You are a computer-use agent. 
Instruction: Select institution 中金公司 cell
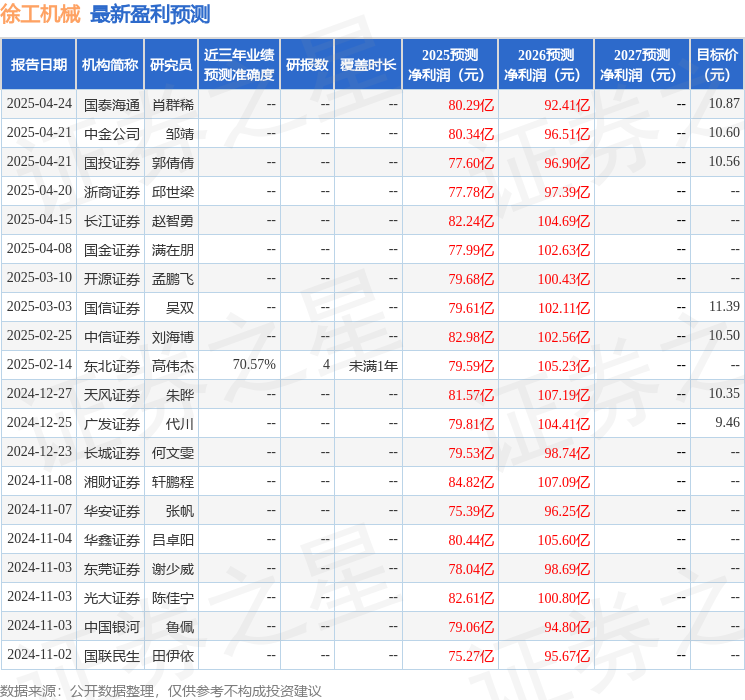[x=112, y=134]
